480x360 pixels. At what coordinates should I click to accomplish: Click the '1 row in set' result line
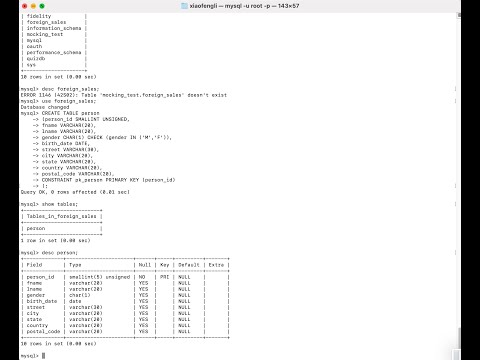(x=55, y=240)
